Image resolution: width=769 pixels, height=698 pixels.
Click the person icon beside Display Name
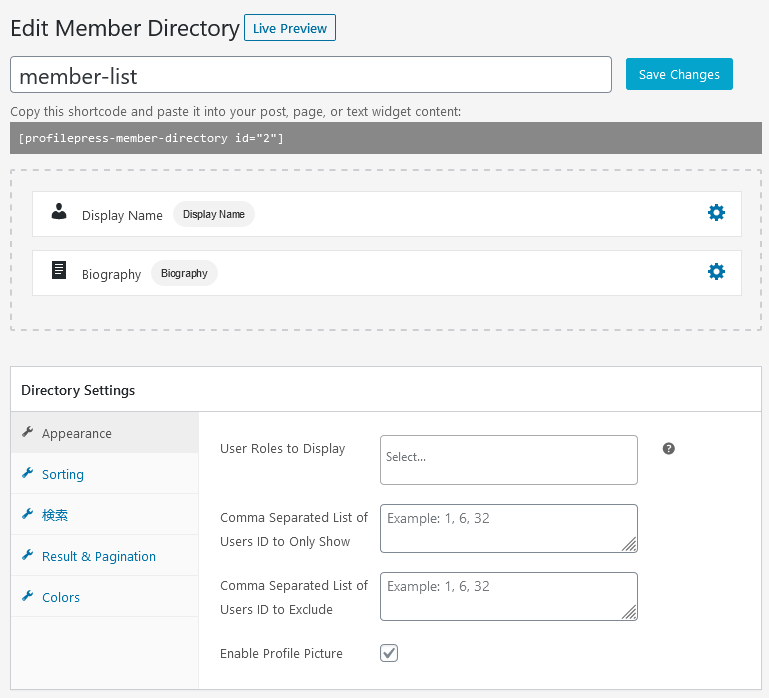pos(59,211)
